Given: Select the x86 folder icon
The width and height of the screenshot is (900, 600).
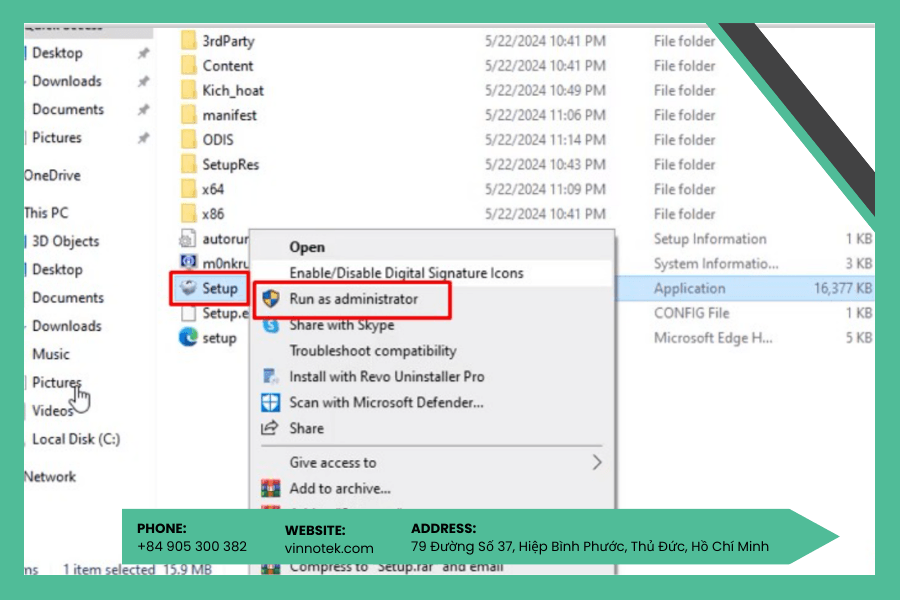Looking at the screenshot, I should coord(188,214).
